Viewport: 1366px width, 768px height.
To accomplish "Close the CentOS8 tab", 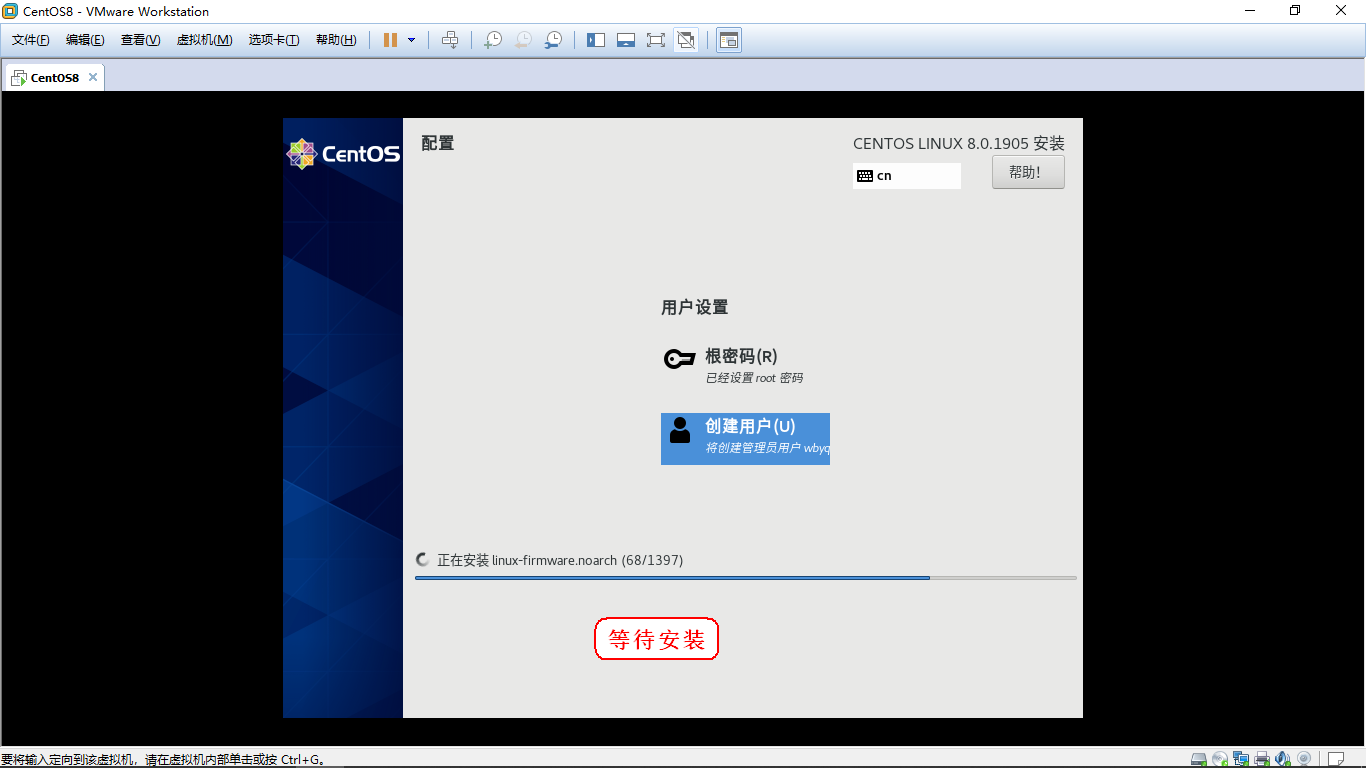I will [x=93, y=77].
